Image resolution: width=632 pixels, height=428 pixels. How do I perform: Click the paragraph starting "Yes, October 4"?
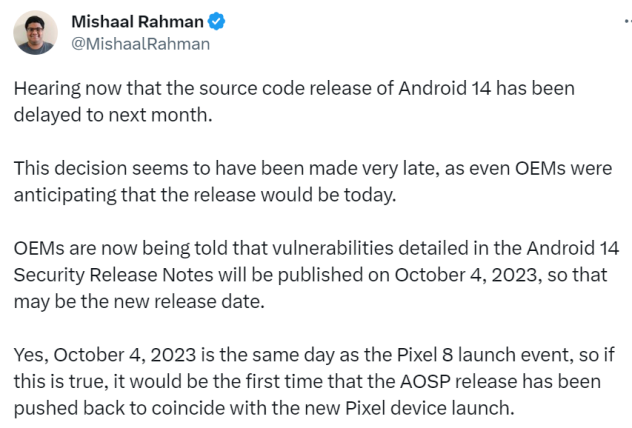tap(312, 381)
